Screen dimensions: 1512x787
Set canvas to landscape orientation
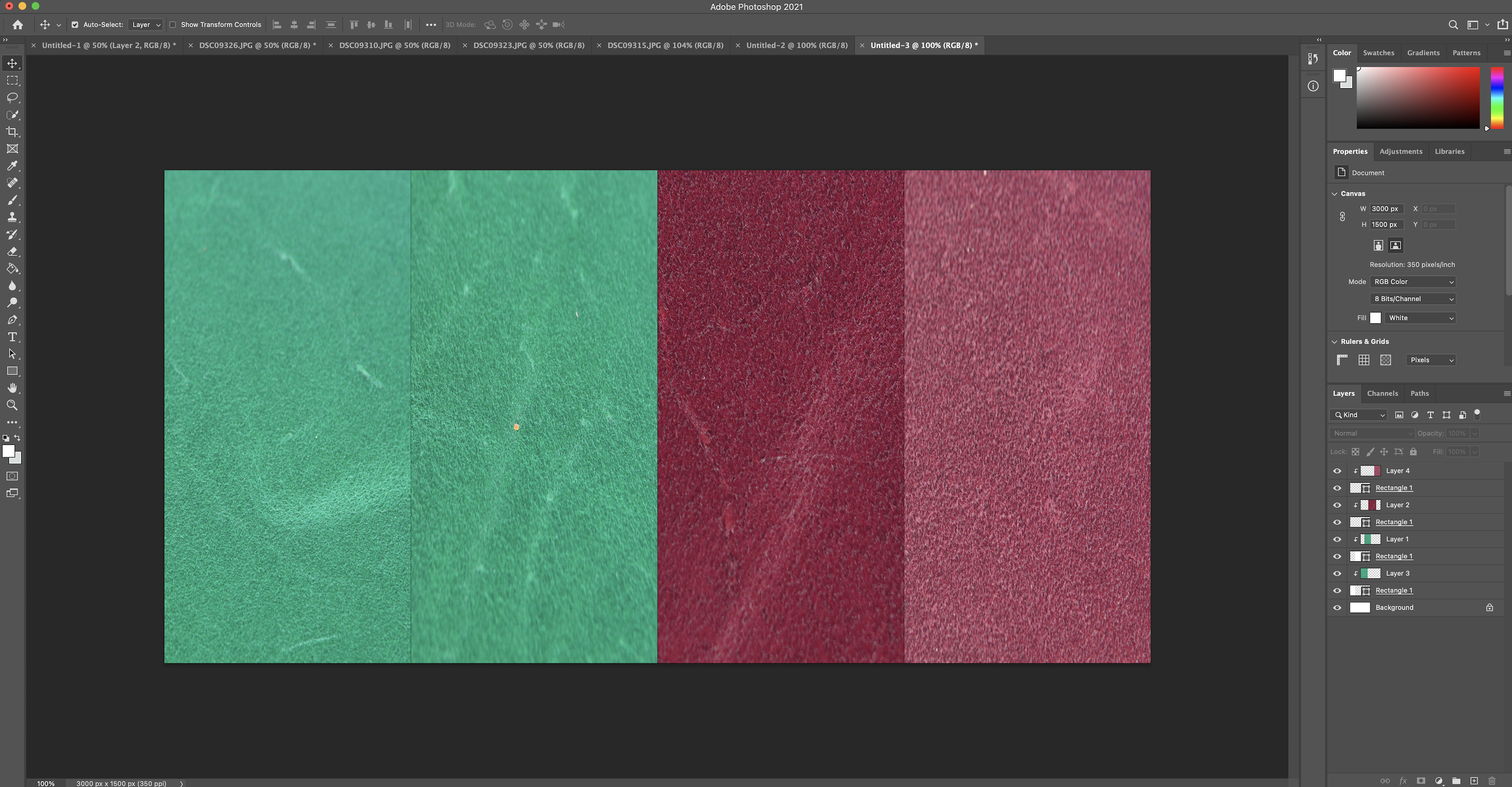(1395, 245)
